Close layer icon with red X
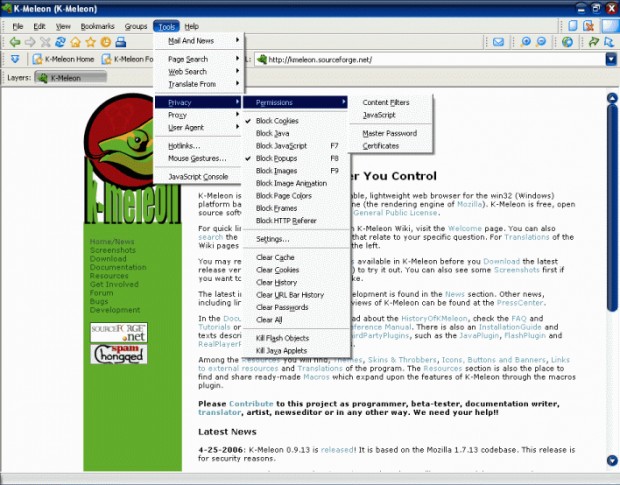Viewport: 620px width, 485px height. [588, 26]
